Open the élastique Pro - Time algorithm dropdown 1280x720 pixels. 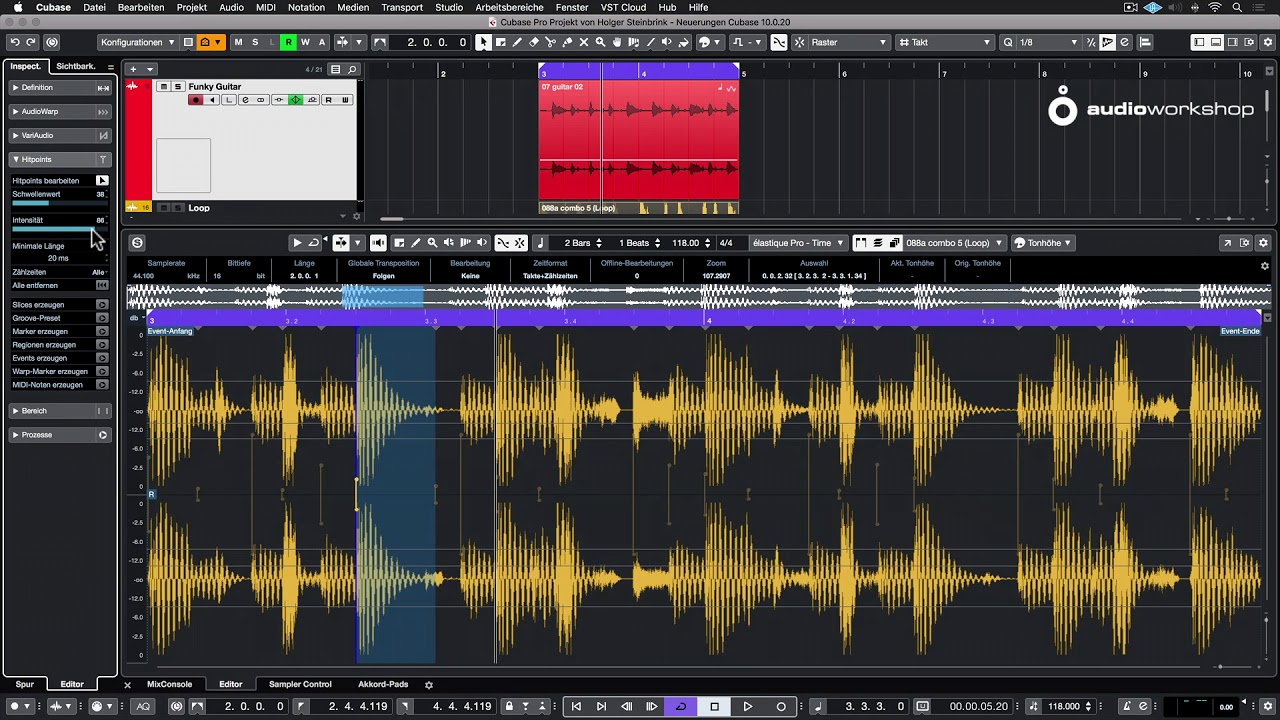(797, 243)
